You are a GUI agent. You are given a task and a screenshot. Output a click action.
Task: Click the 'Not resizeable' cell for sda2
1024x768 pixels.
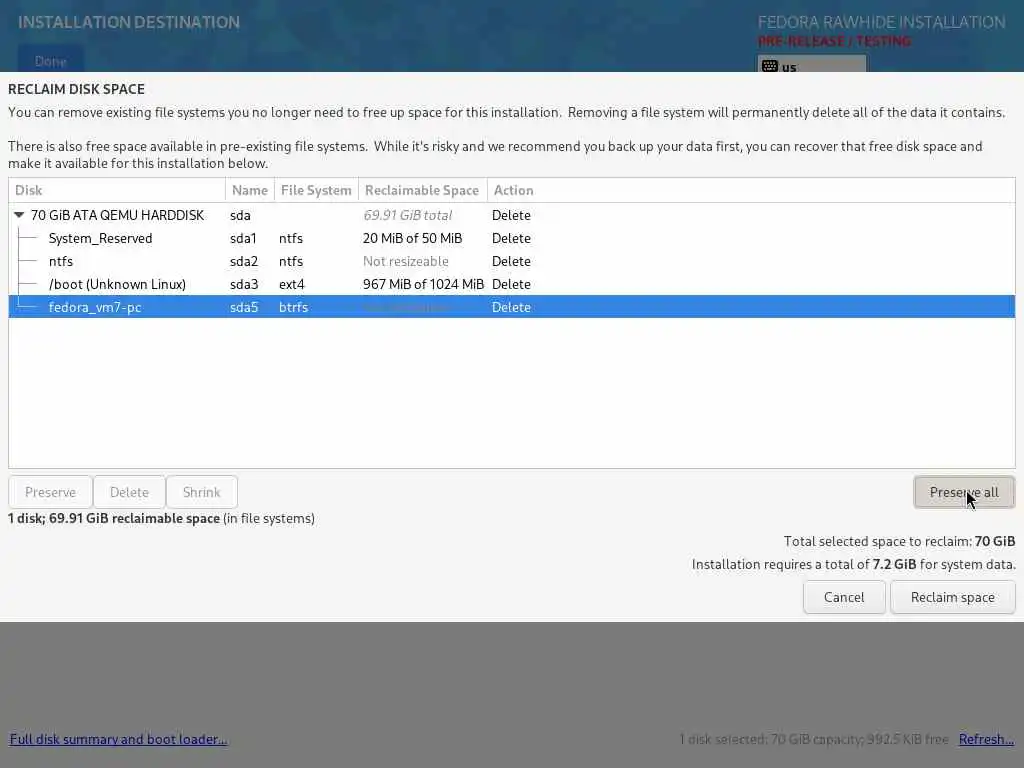pyautogui.click(x=406, y=261)
